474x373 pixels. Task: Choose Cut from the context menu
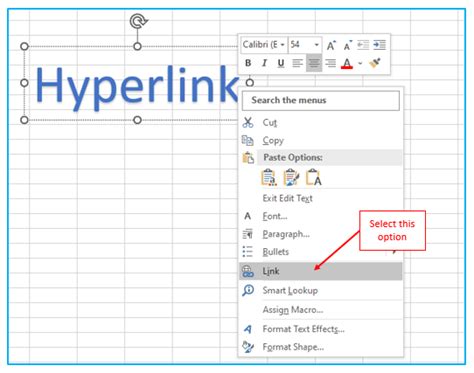pyautogui.click(x=321, y=123)
